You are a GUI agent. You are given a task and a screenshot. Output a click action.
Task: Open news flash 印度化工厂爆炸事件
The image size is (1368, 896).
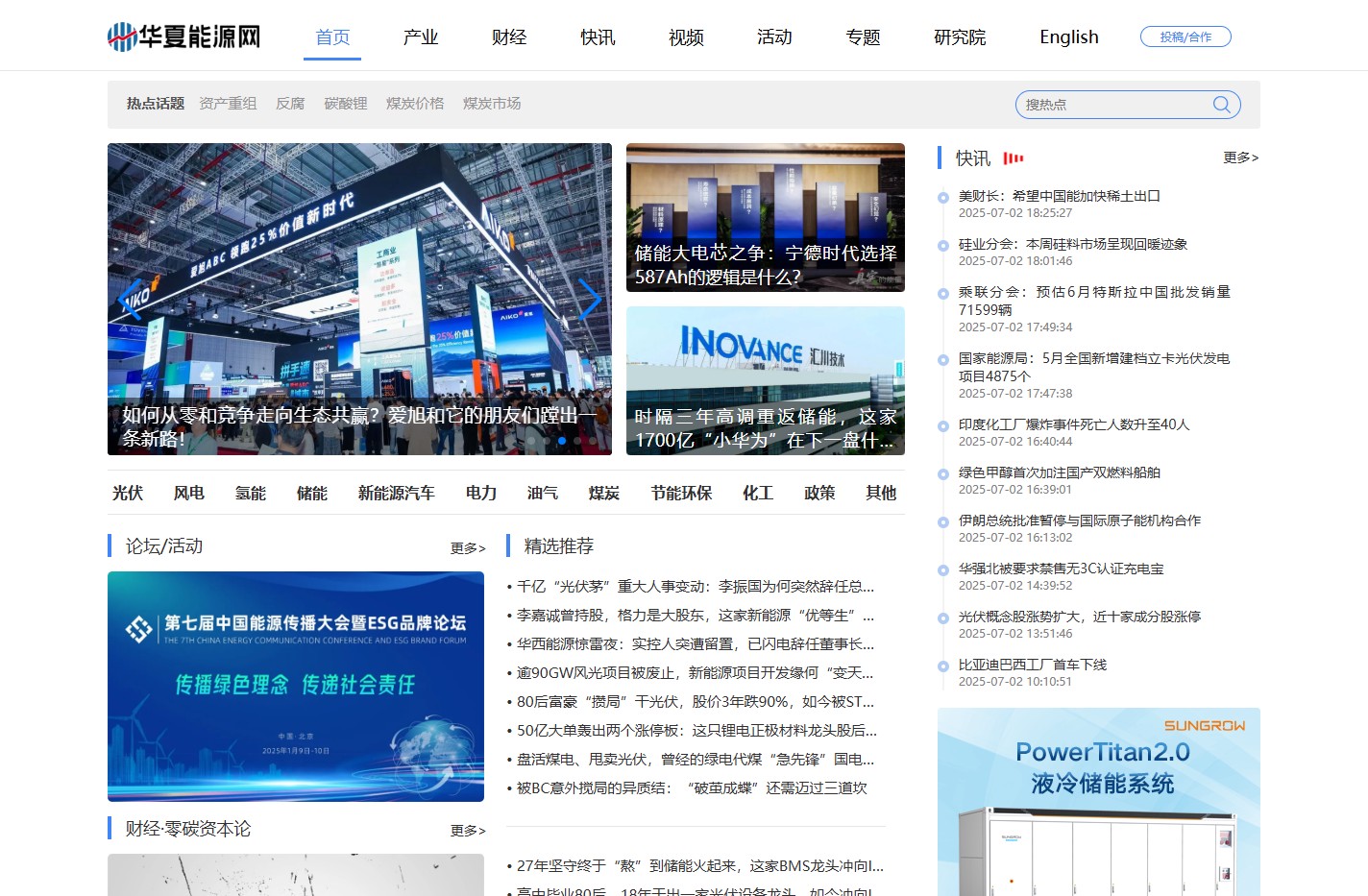1074,424
